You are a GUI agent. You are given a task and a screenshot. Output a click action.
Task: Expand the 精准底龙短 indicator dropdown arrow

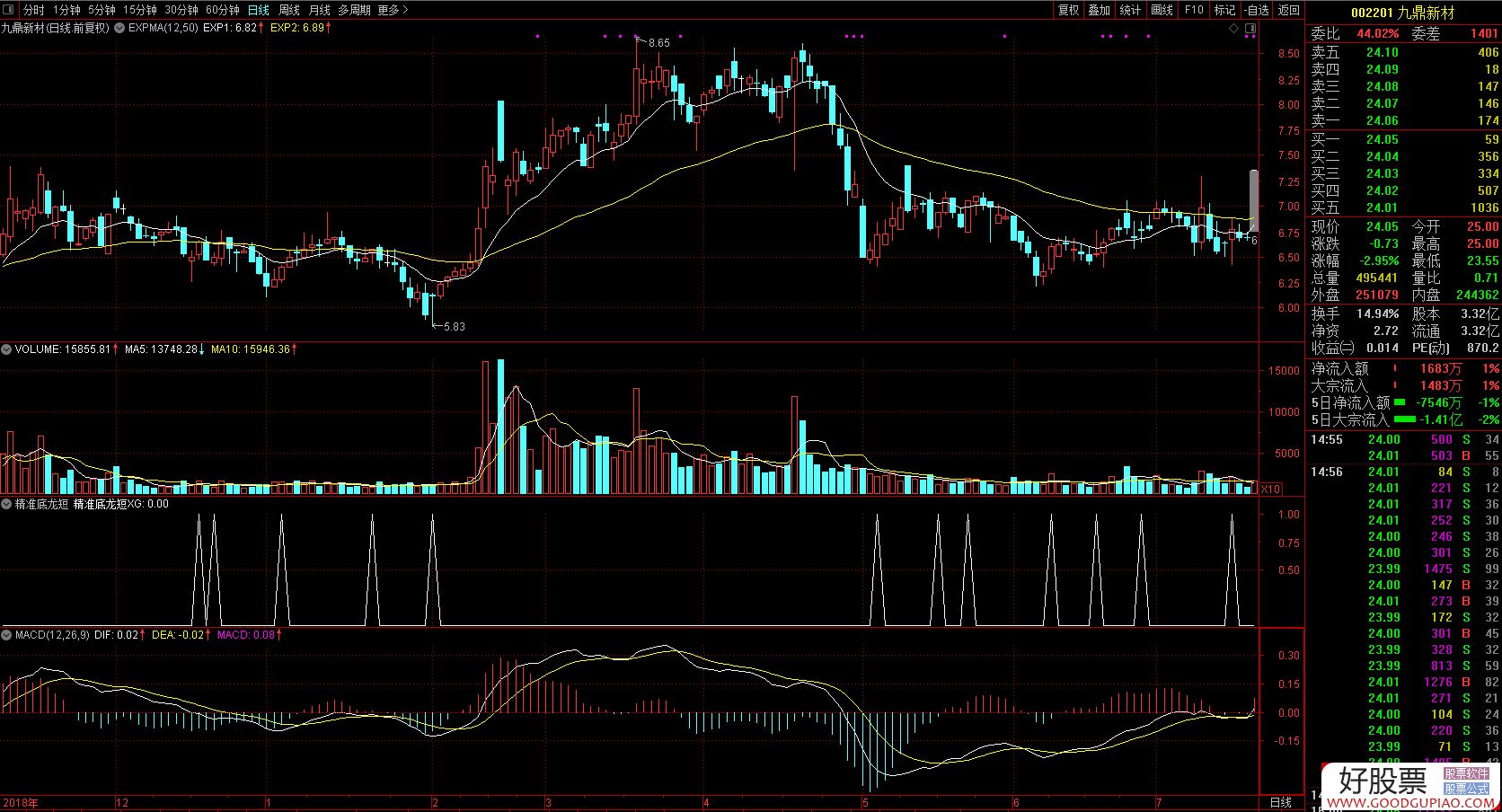pyautogui.click(x=7, y=504)
